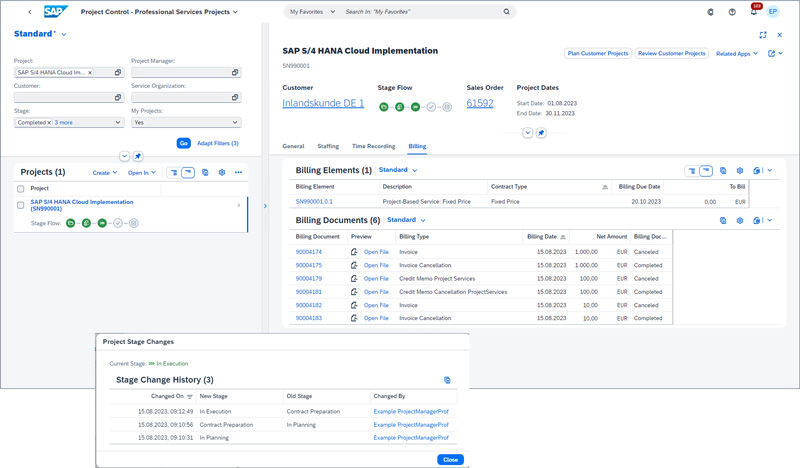Image resolution: width=800 pixels, height=468 pixels.
Task: Open billing document 90004174
Action: (309, 252)
